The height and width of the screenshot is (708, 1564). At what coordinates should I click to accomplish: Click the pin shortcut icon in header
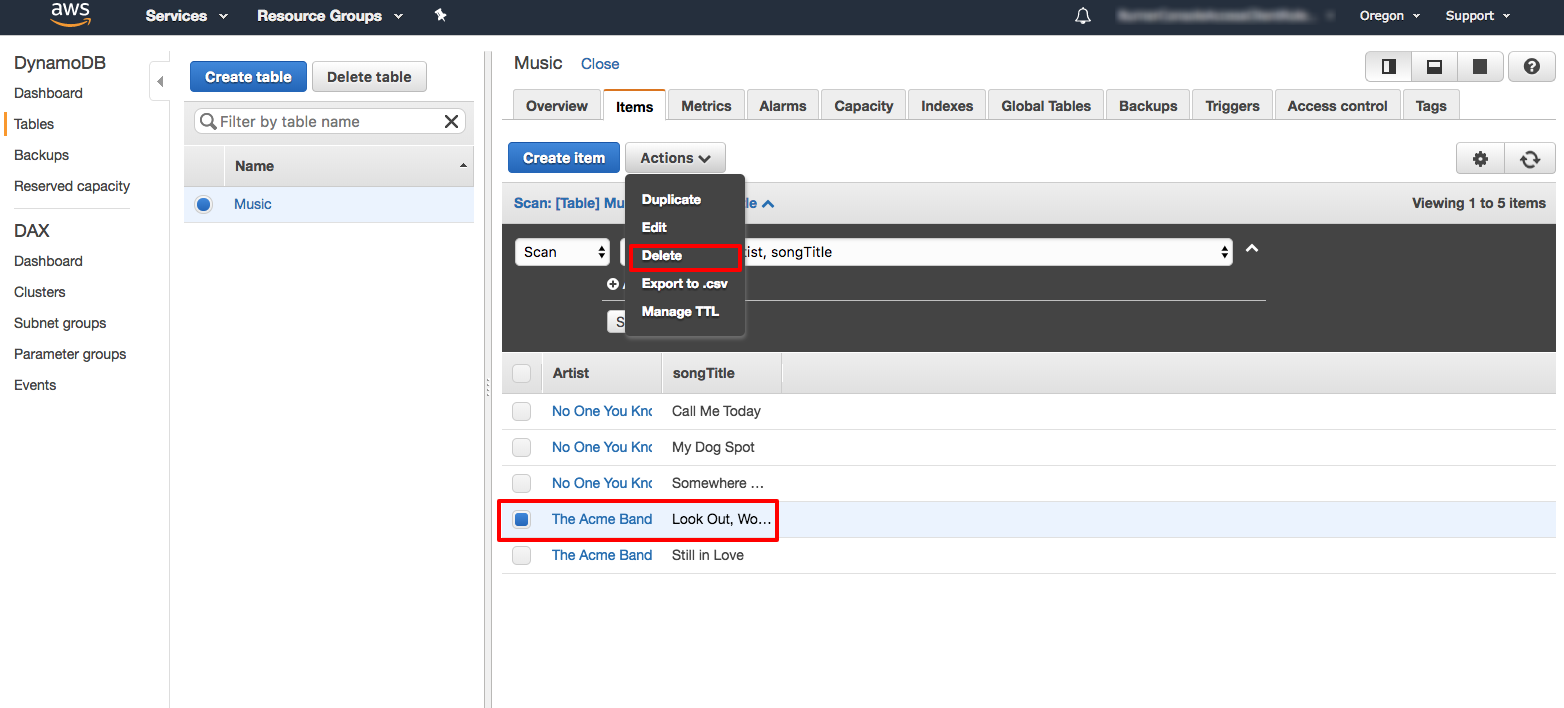point(441,16)
